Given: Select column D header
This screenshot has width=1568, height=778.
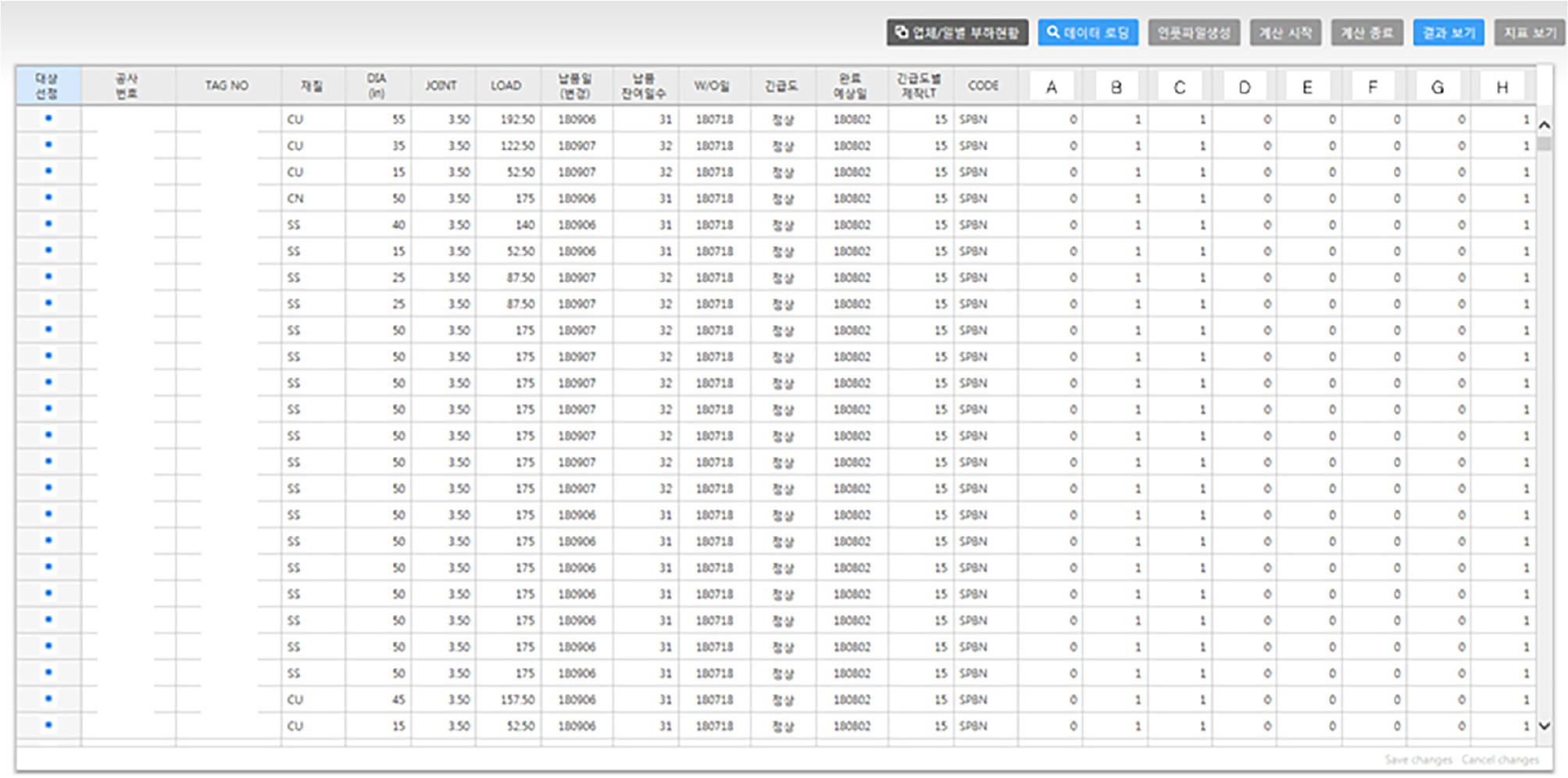Looking at the screenshot, I should (1245, 87).
